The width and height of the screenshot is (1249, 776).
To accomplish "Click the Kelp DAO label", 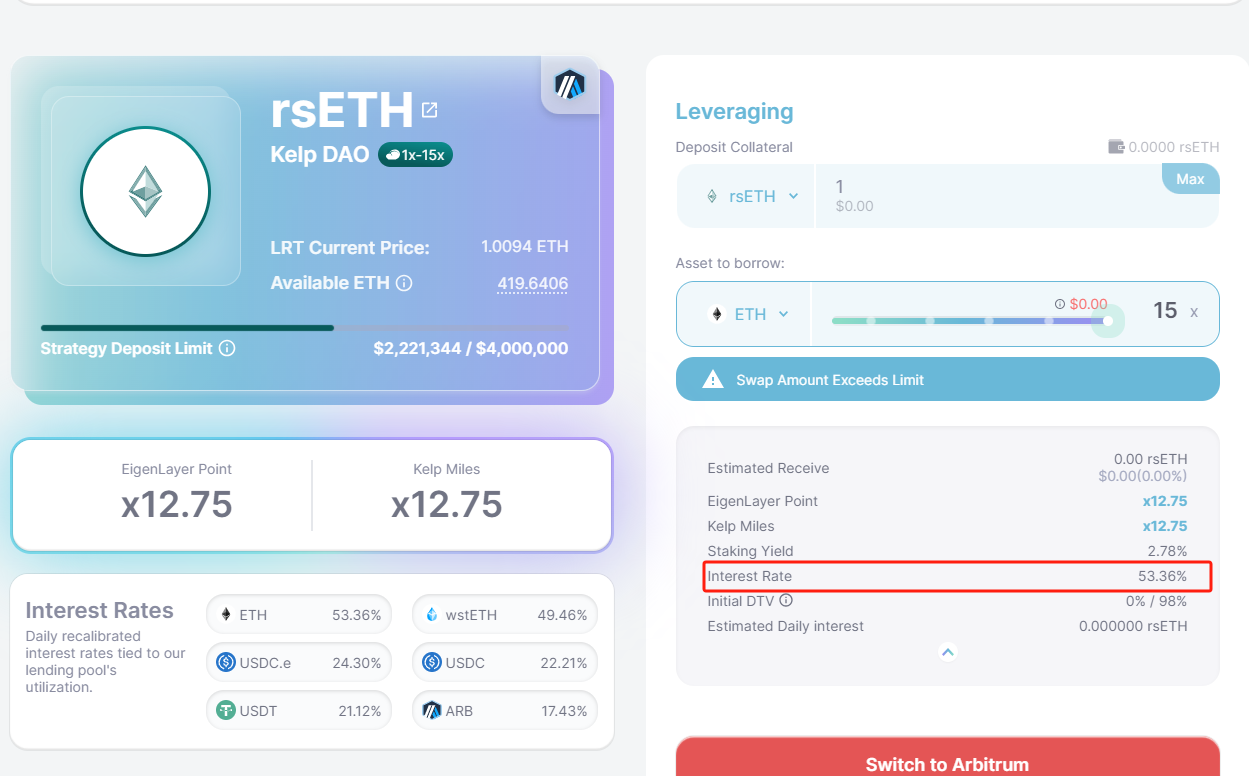I will (x=320, y=155).
